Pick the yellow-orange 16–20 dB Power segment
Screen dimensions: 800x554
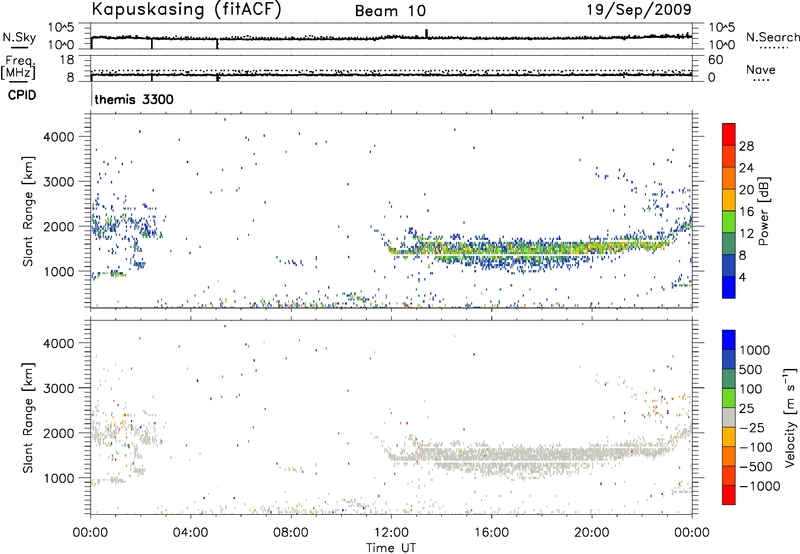pyautogui.click(x=729, y=199)
